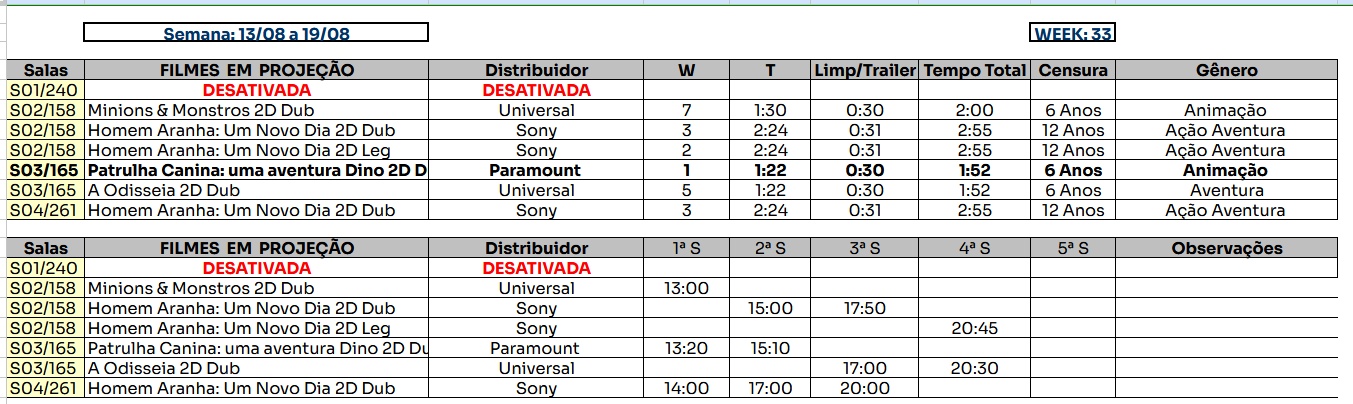Click the 'Tempo Total' column header

click(975, 70)
